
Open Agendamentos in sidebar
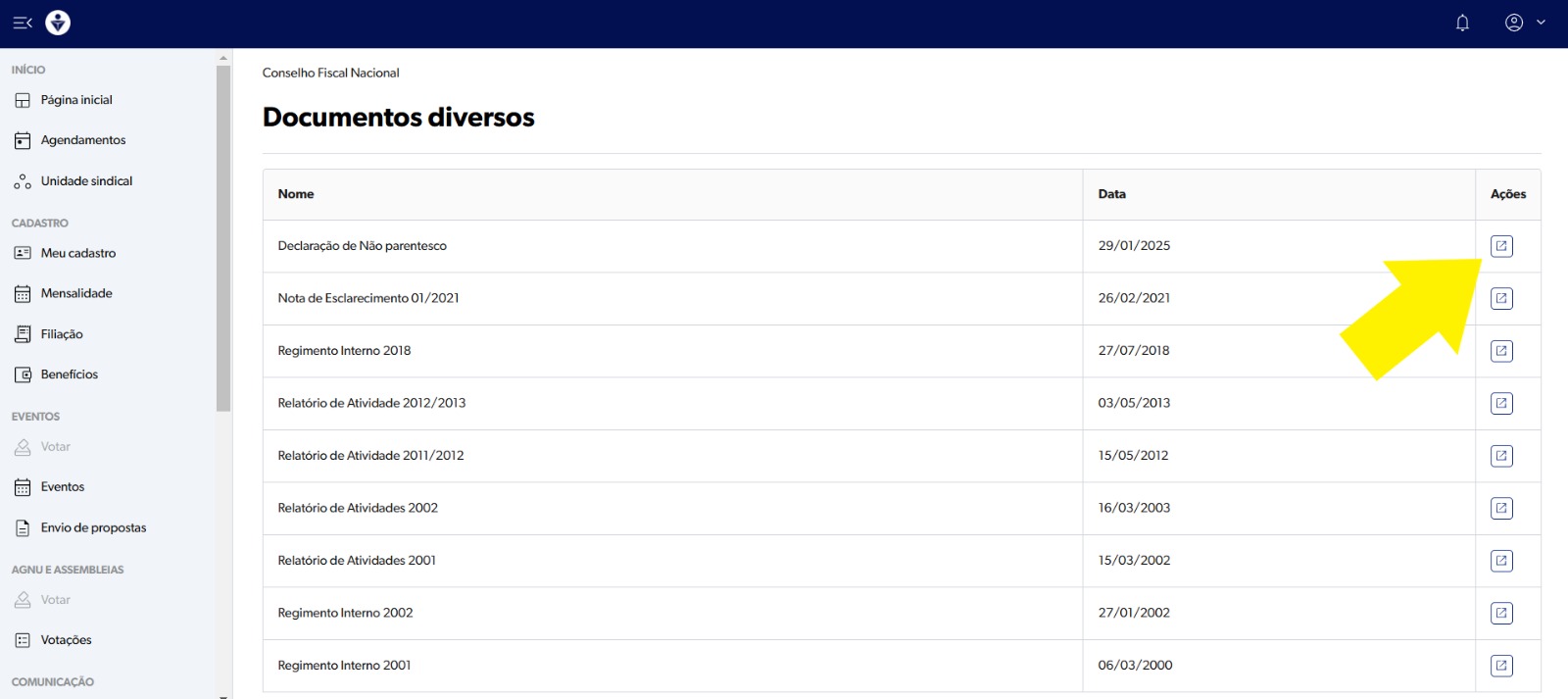[x=82, y=140]
